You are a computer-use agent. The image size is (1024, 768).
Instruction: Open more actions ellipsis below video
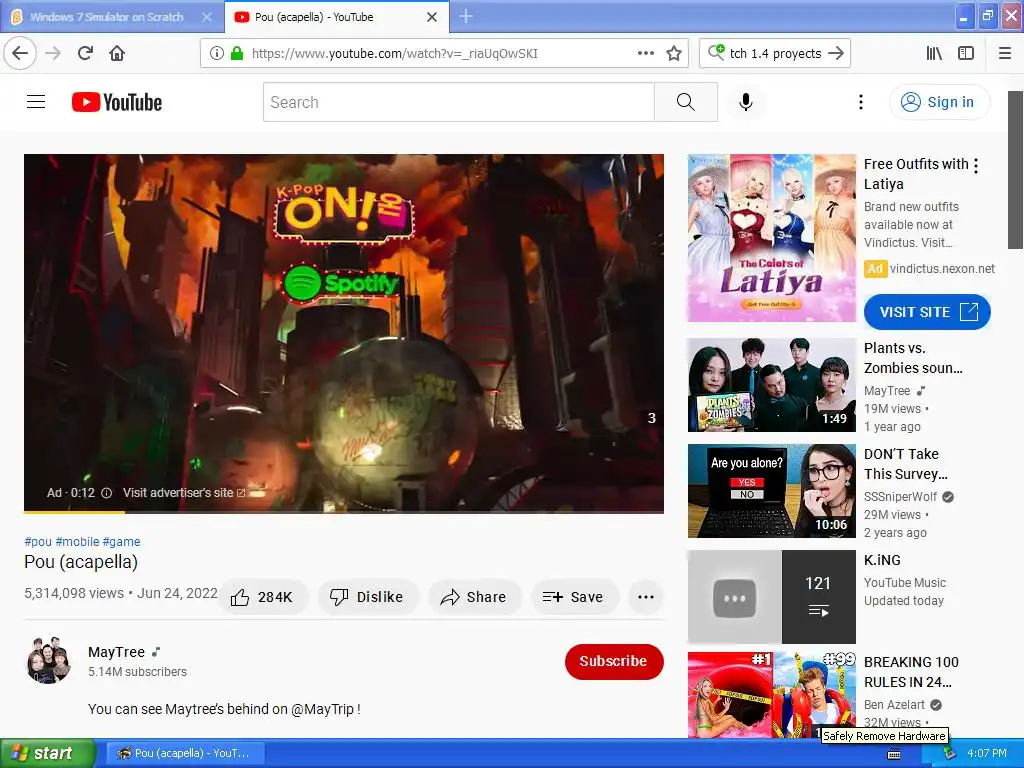tap(645, 597)
